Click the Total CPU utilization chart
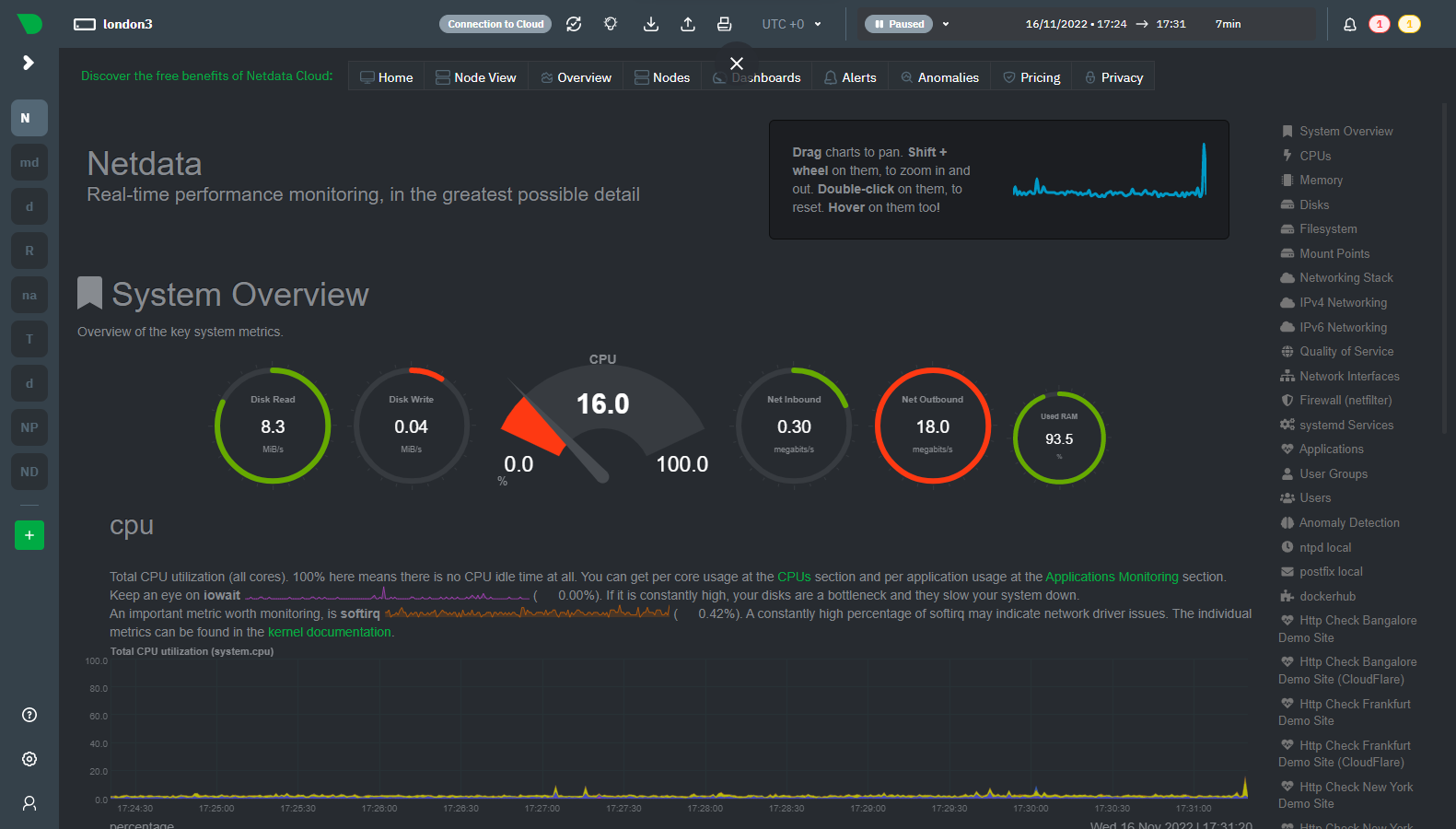 pos(679,730)
